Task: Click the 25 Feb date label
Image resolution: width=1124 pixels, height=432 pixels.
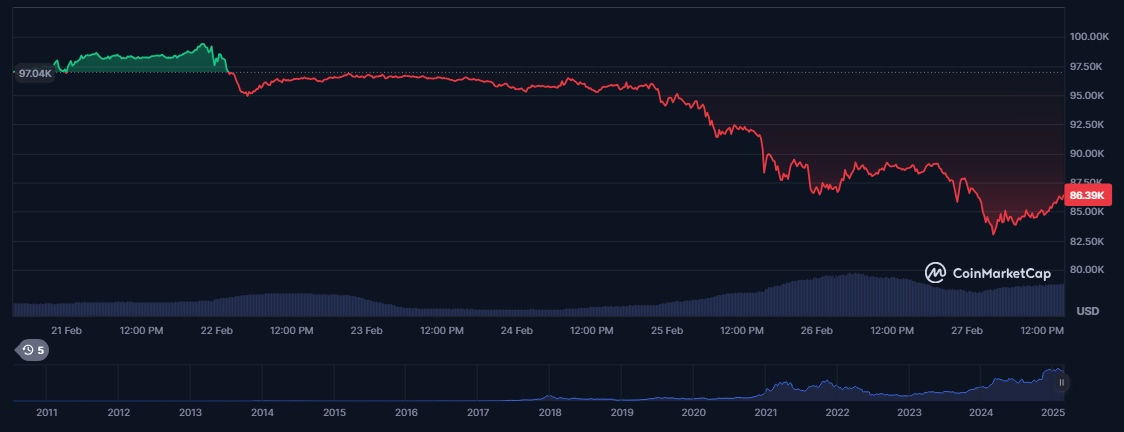Action: click(x=667, y=330)
